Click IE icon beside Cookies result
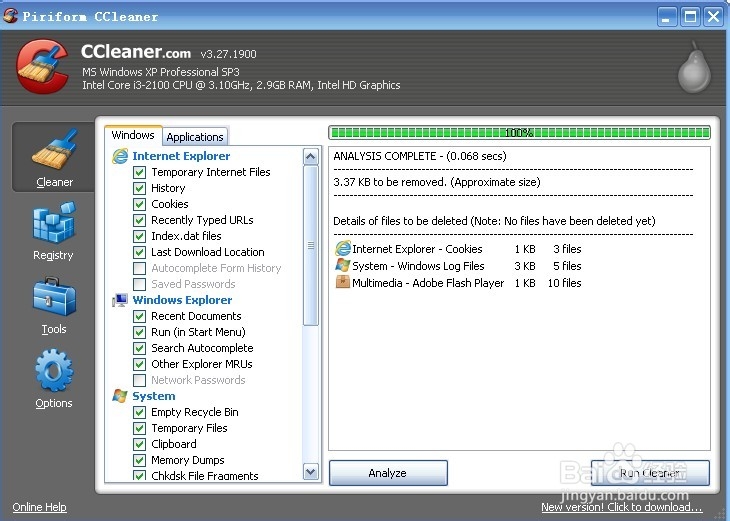 (343, 249)
